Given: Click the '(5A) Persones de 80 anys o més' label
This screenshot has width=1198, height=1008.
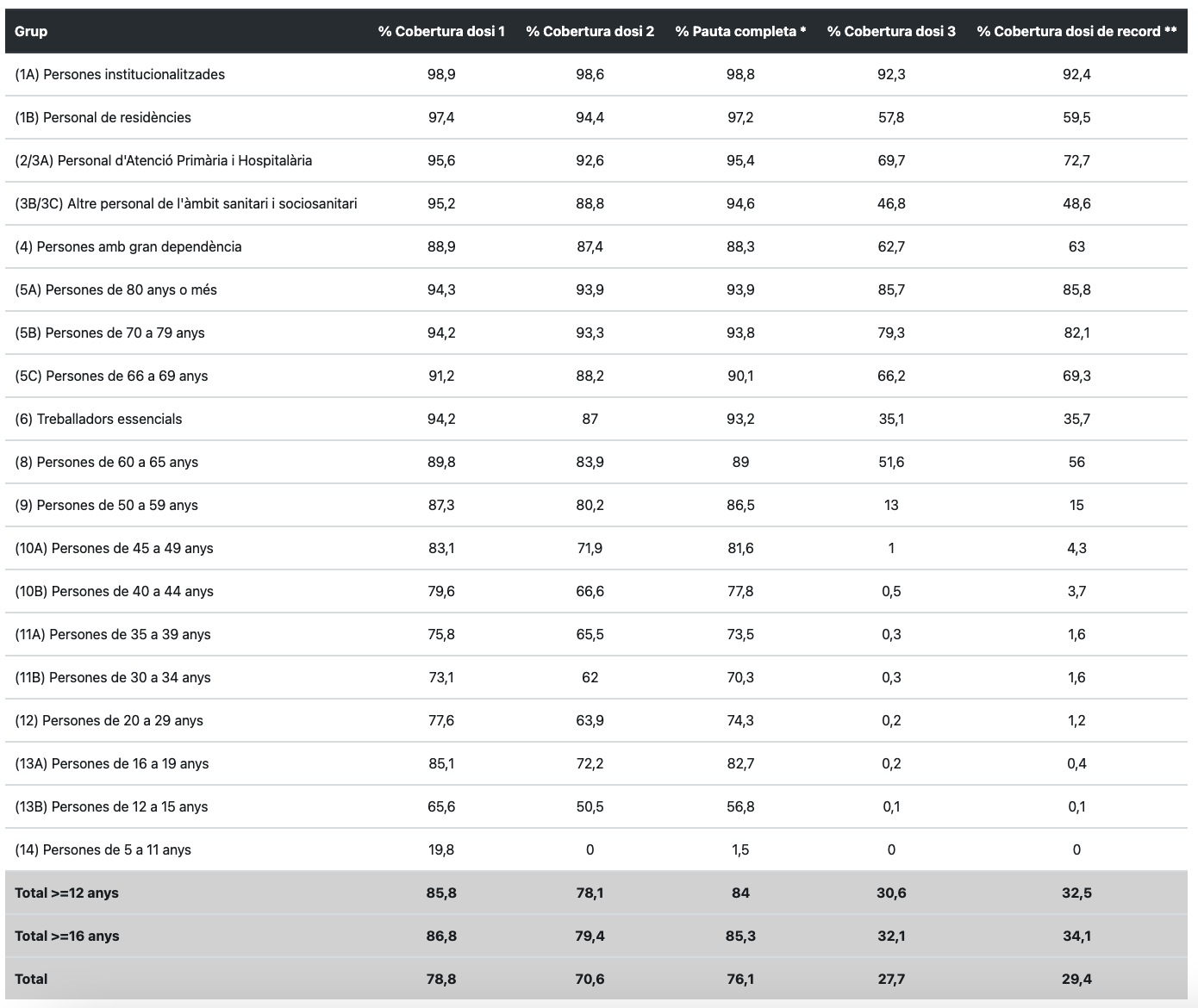Looking at the screenshot, I should tap(115, 289).
